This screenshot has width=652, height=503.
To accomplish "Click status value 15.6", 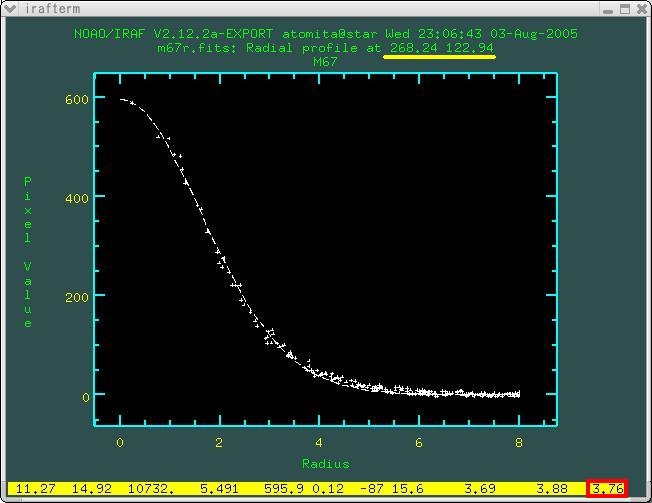I will click(x=408, y=488).
